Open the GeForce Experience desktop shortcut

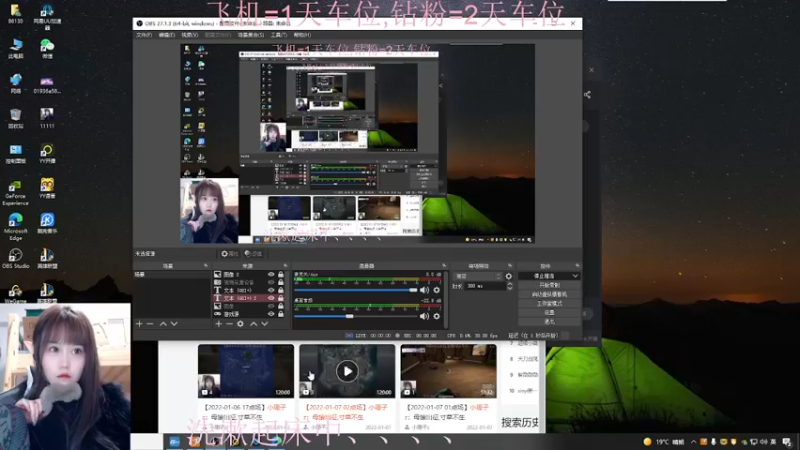coord(15,192)
